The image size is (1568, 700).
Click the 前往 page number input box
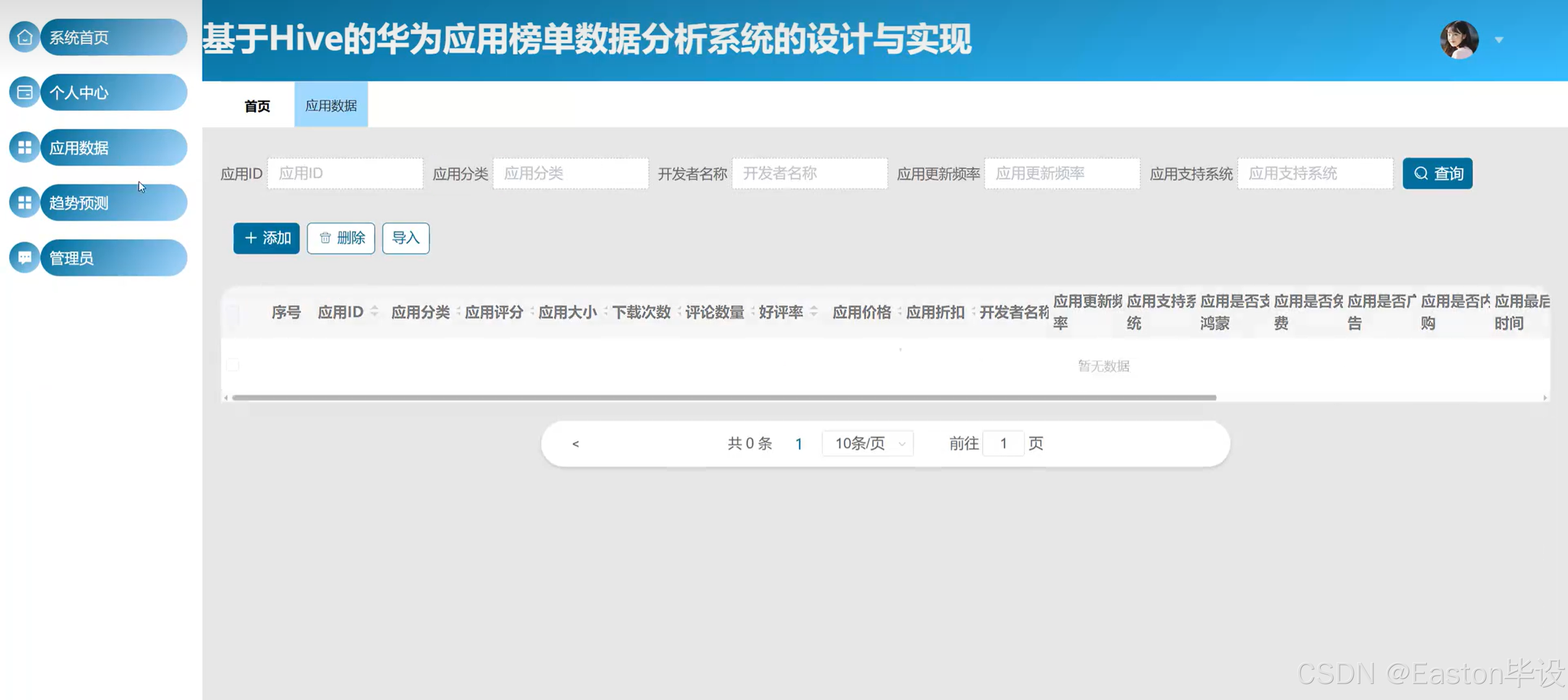(1004, 443)
